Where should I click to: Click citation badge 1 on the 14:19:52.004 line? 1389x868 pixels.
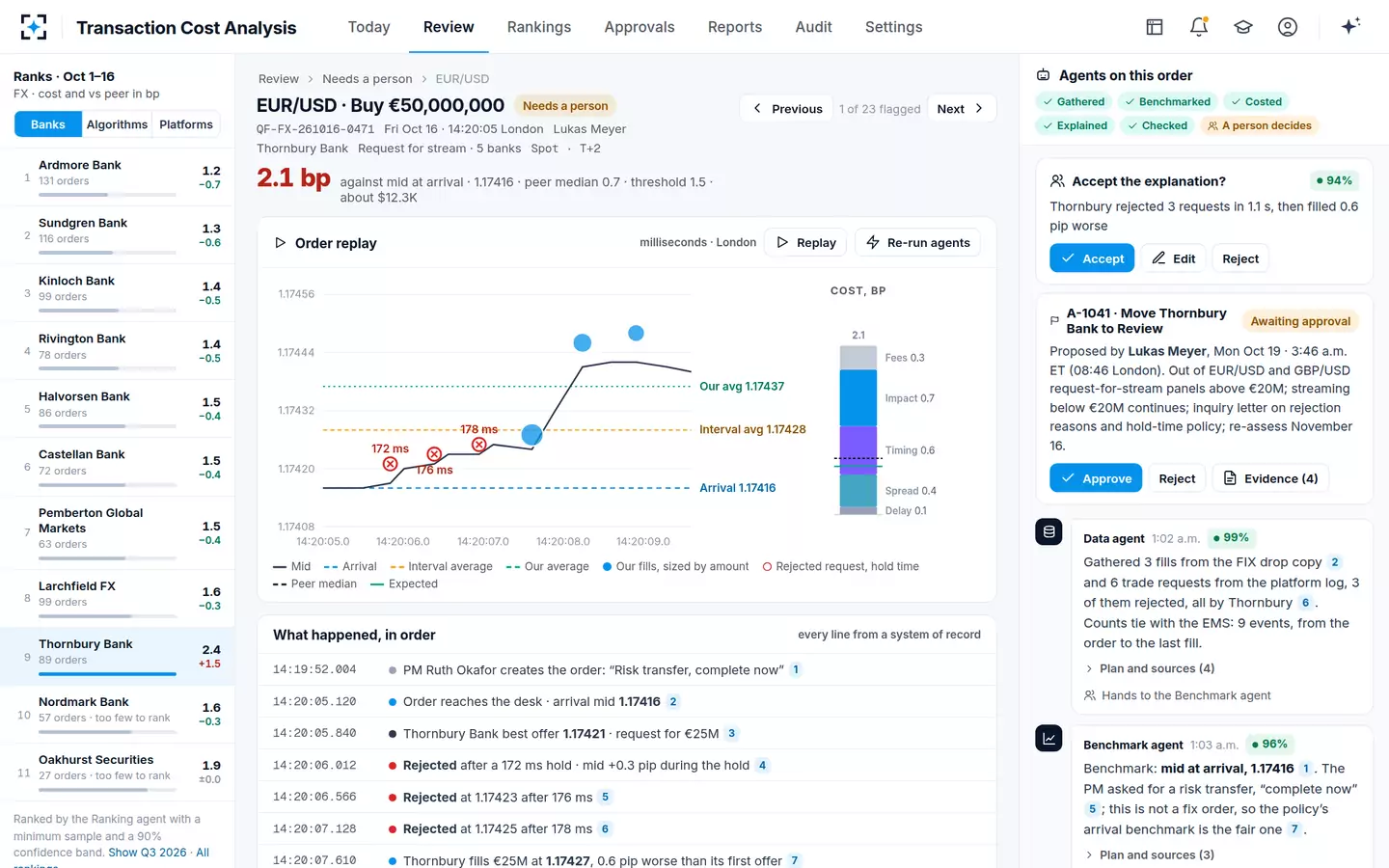pyautogui.click(x=796, y=669)
